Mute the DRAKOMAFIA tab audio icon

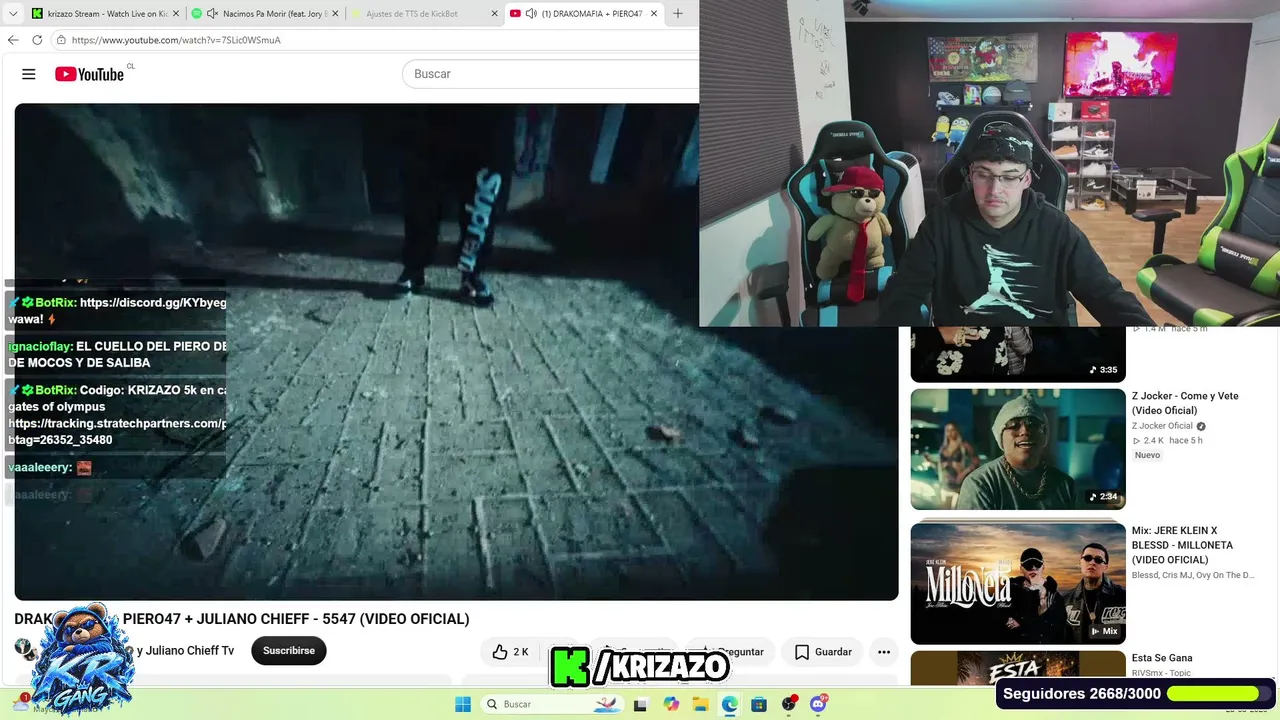tap(531, 14)
